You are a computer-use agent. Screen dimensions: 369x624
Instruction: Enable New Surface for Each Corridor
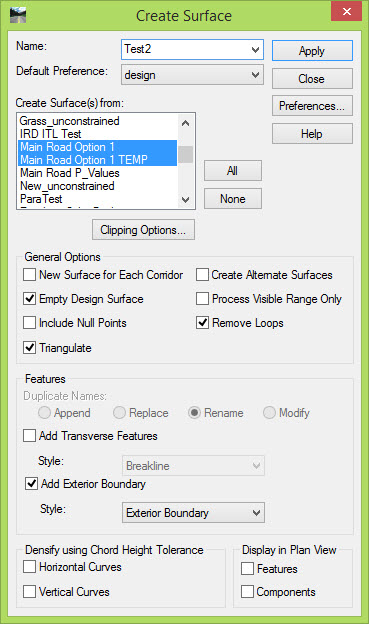[29, 275]
